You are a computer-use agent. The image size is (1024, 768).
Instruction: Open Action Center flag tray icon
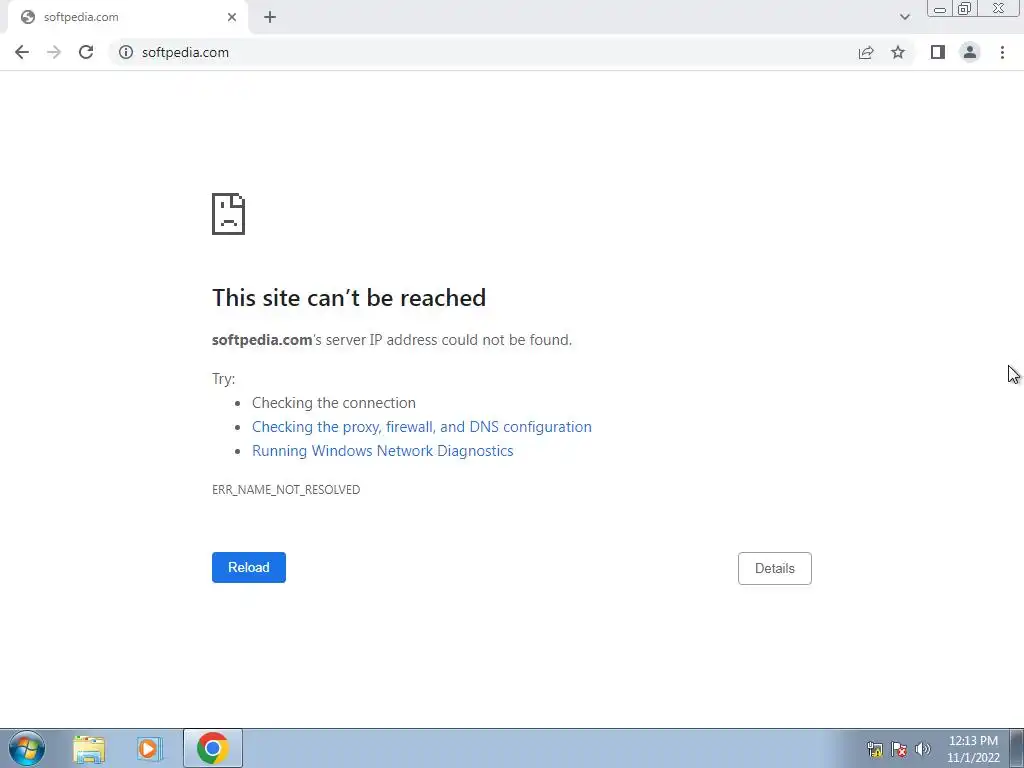click(899, 749)
